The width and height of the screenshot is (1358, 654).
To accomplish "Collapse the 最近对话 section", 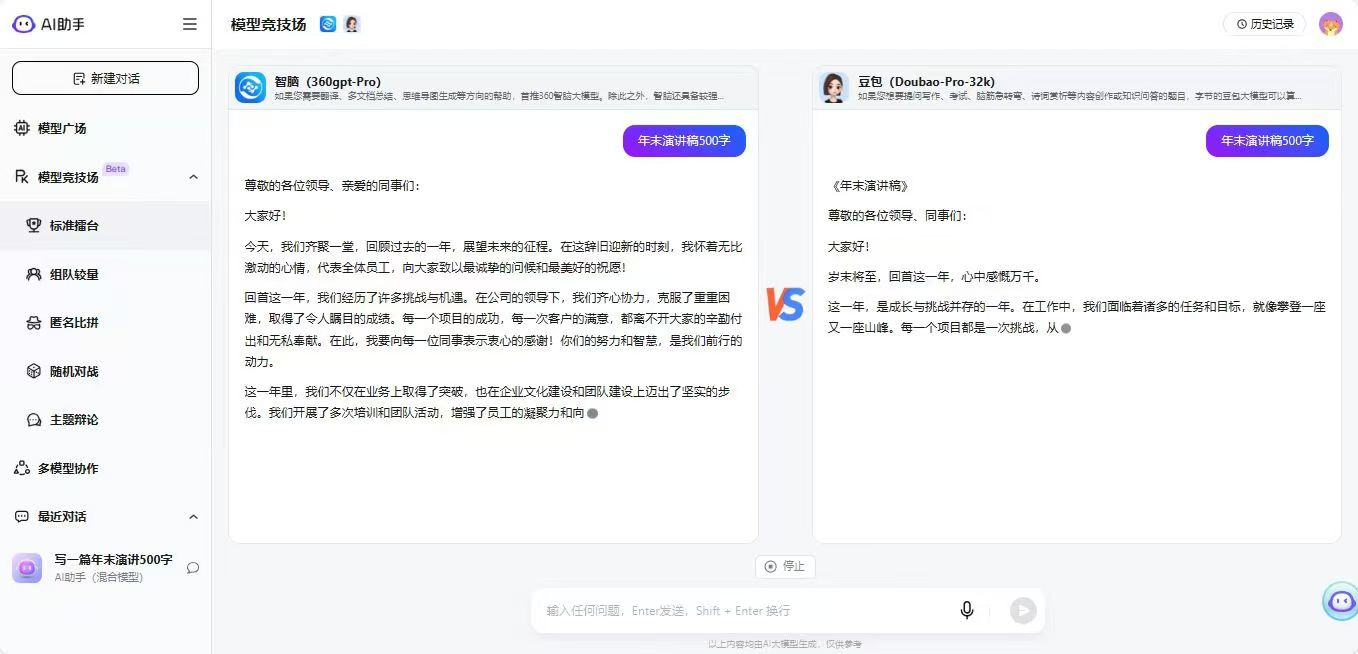I will tap(194, 516).
